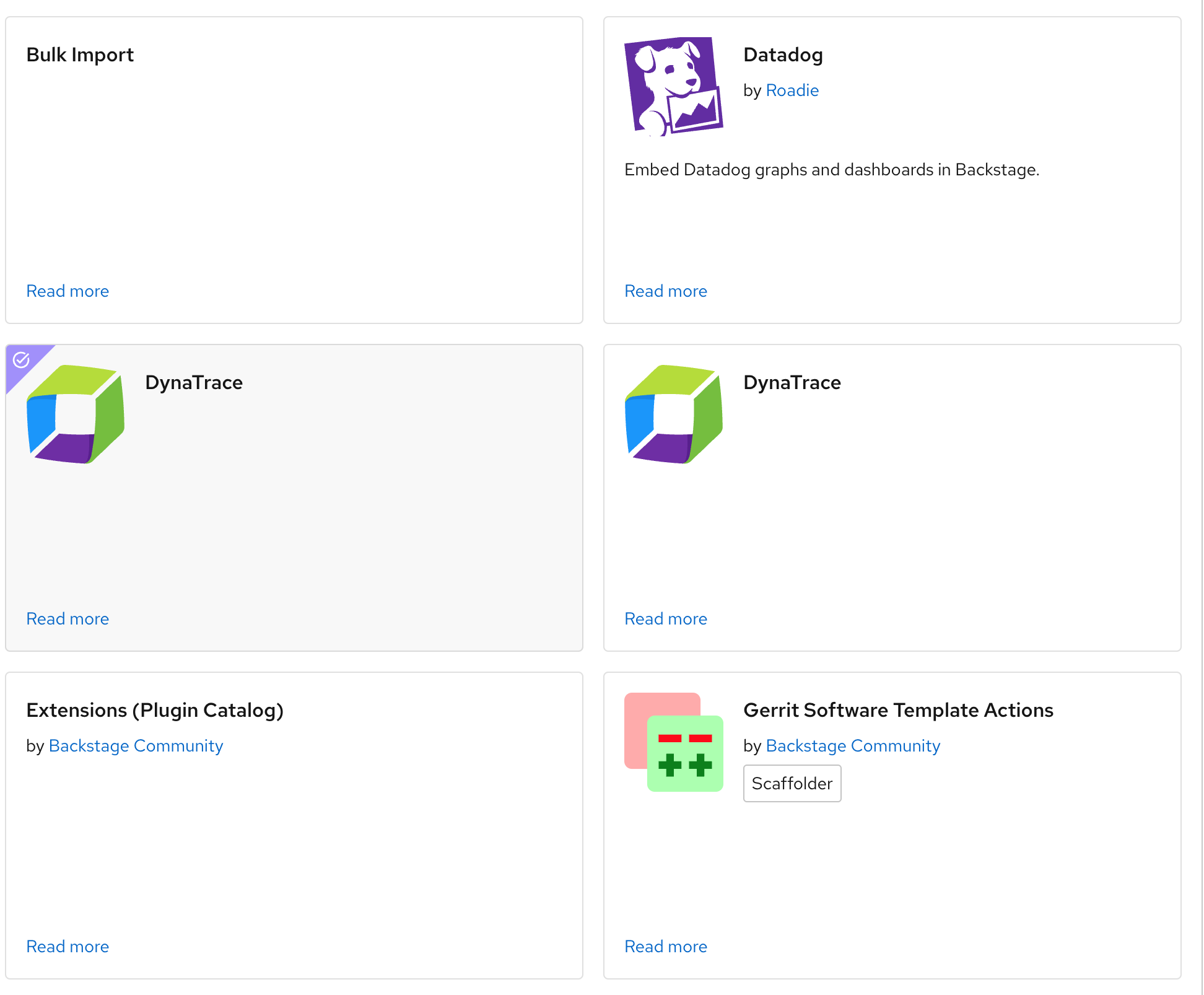This screenshot has width=1204, height=995.
Task: Click the right DynaTrace cube logo
Action: click(673, 414)
